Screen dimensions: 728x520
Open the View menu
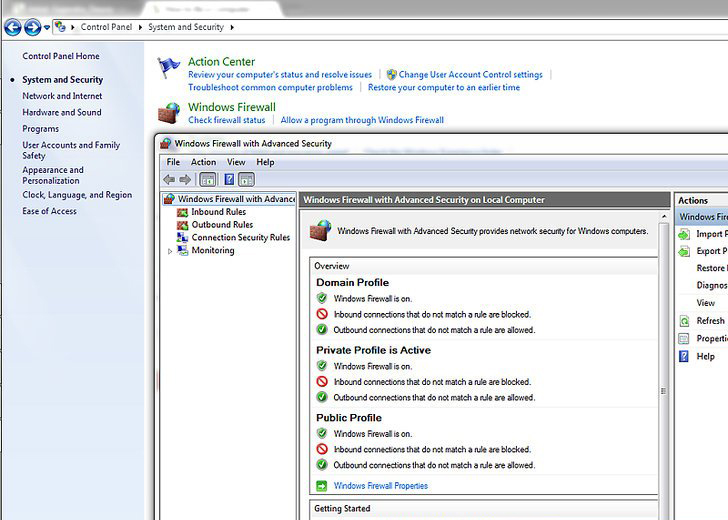click(236, 162)
